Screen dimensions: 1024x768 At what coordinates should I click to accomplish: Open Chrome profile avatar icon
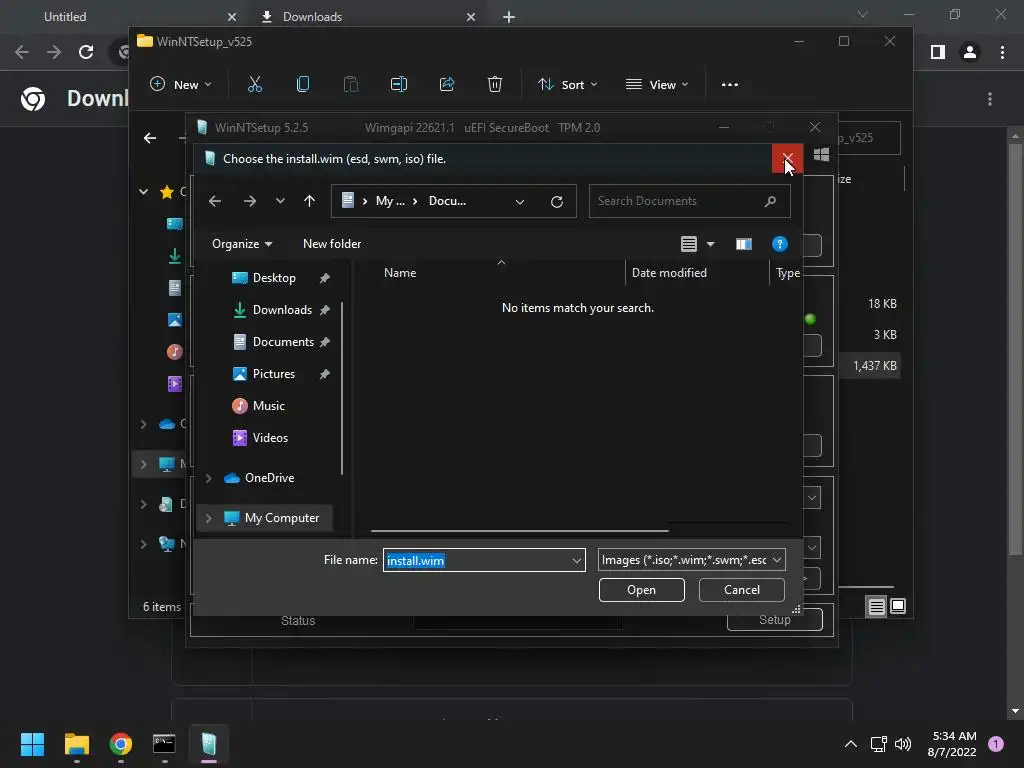tap(970, 52)
